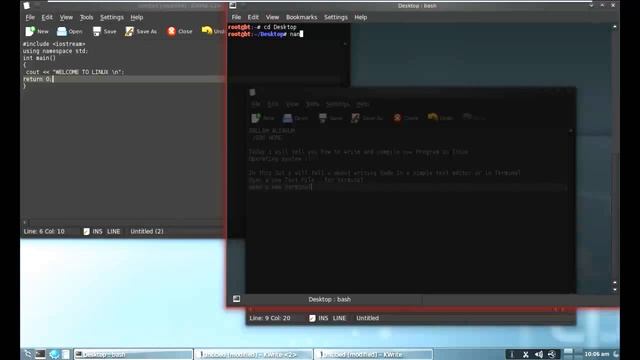The width and height of the screenshot is (640, 360).
Task: Open the File menu in Konsole
Action: tap(236, 17)
